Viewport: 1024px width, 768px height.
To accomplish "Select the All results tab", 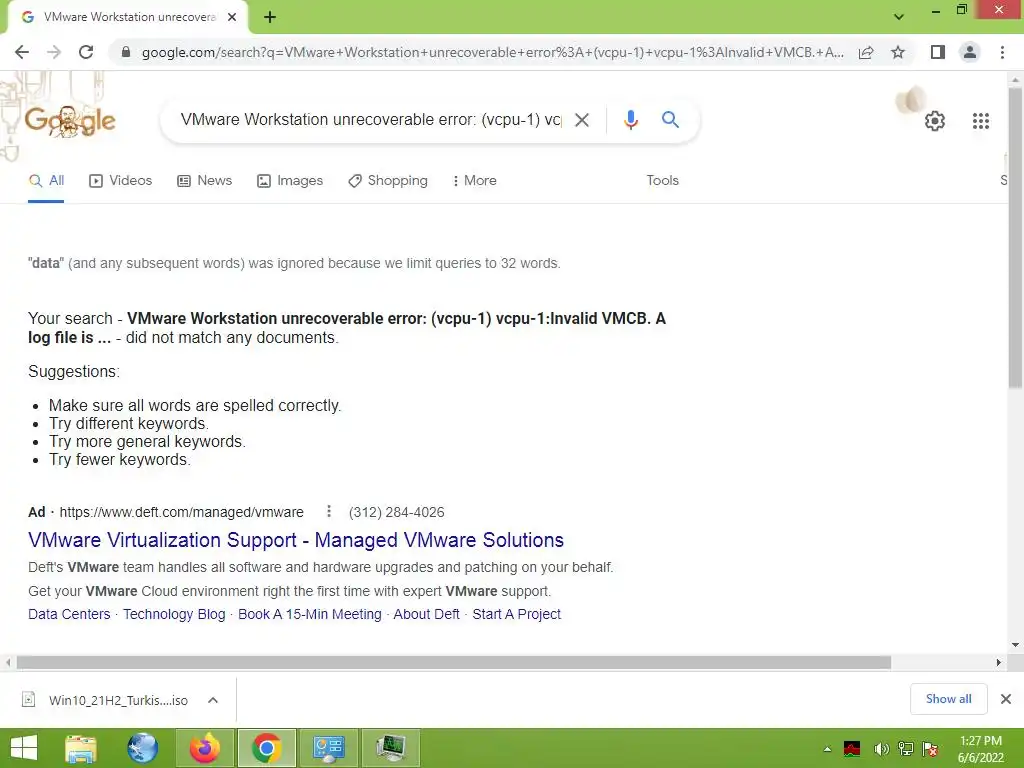I will tap(46, 181).
